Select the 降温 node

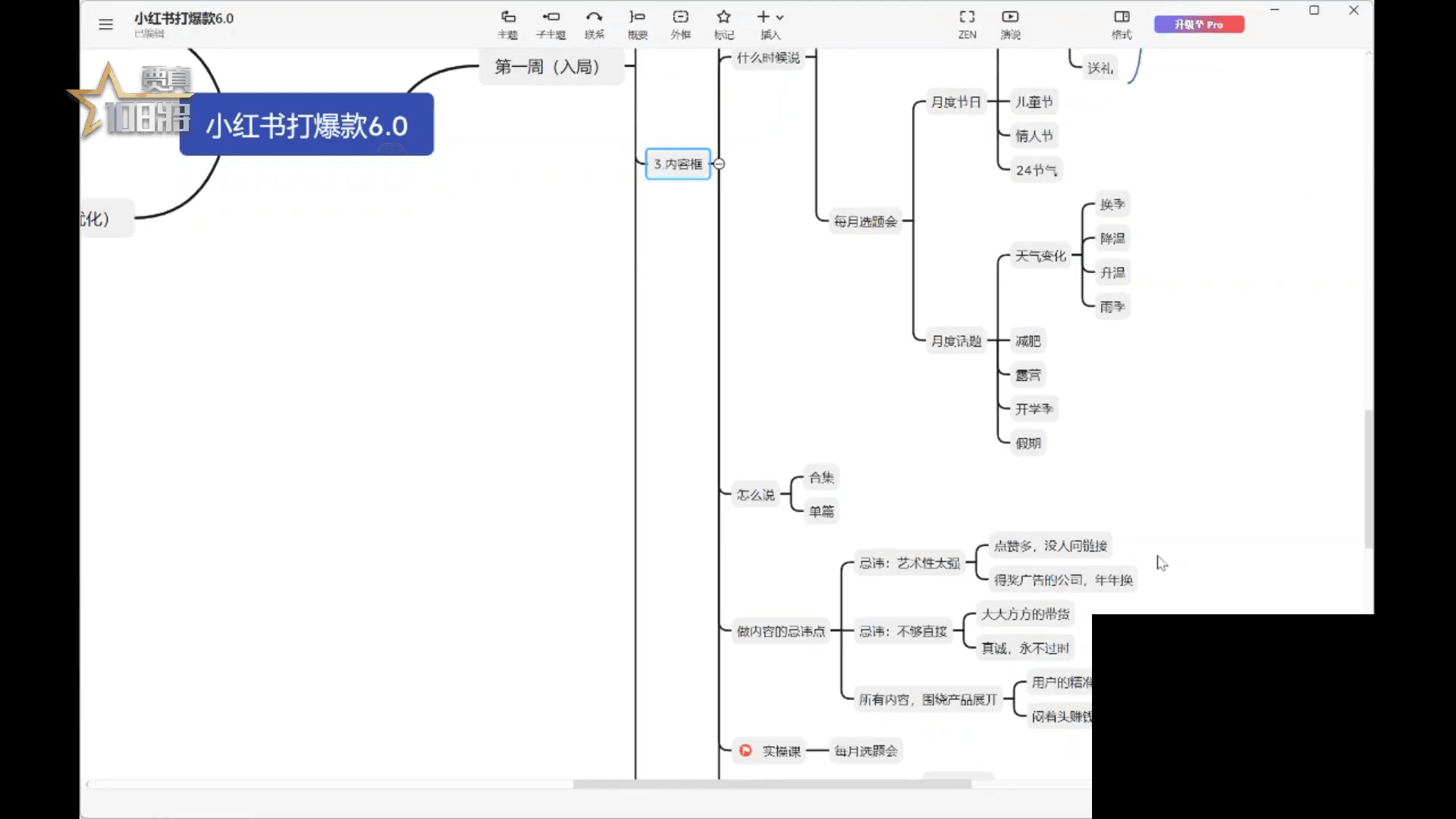[x=1112, y=238]
